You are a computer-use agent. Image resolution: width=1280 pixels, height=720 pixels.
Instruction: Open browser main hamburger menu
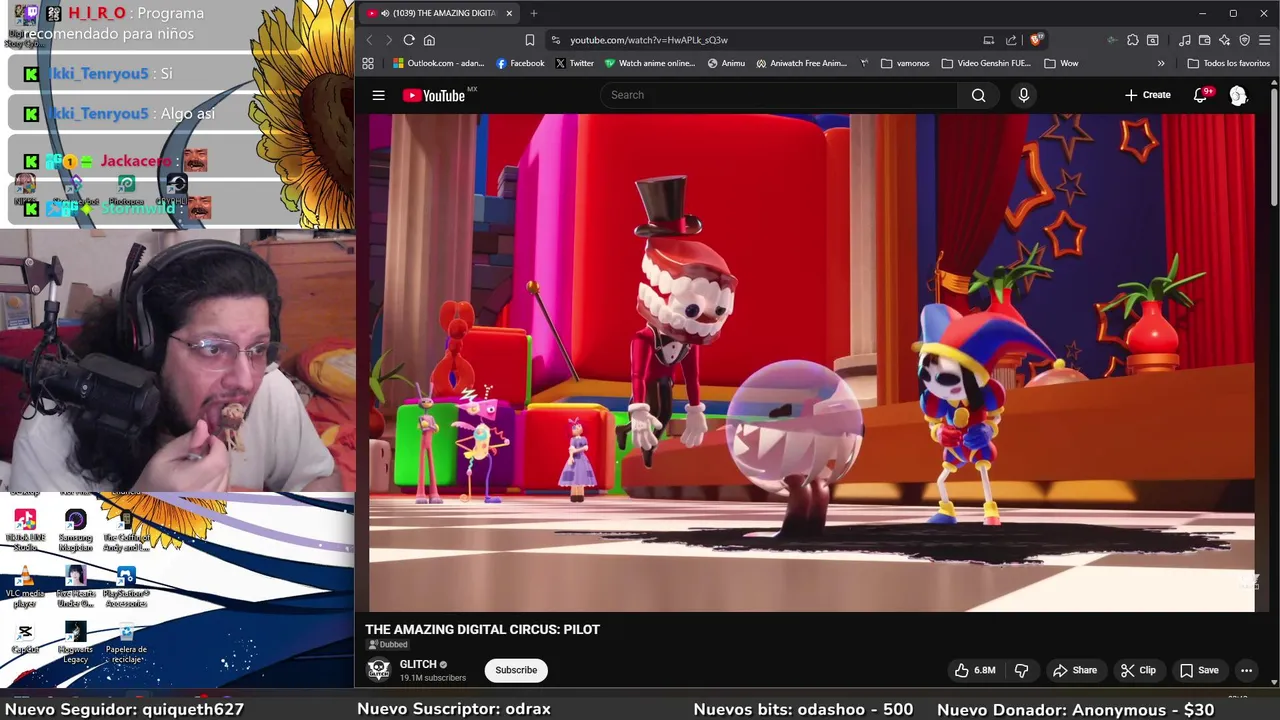click(1266, 40)
